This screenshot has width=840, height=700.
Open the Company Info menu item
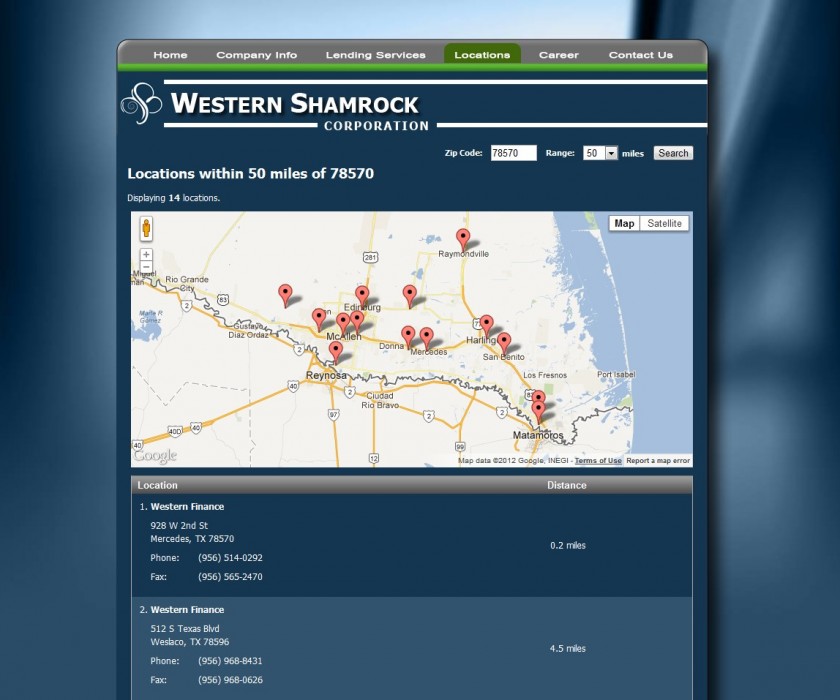[257, 55]
